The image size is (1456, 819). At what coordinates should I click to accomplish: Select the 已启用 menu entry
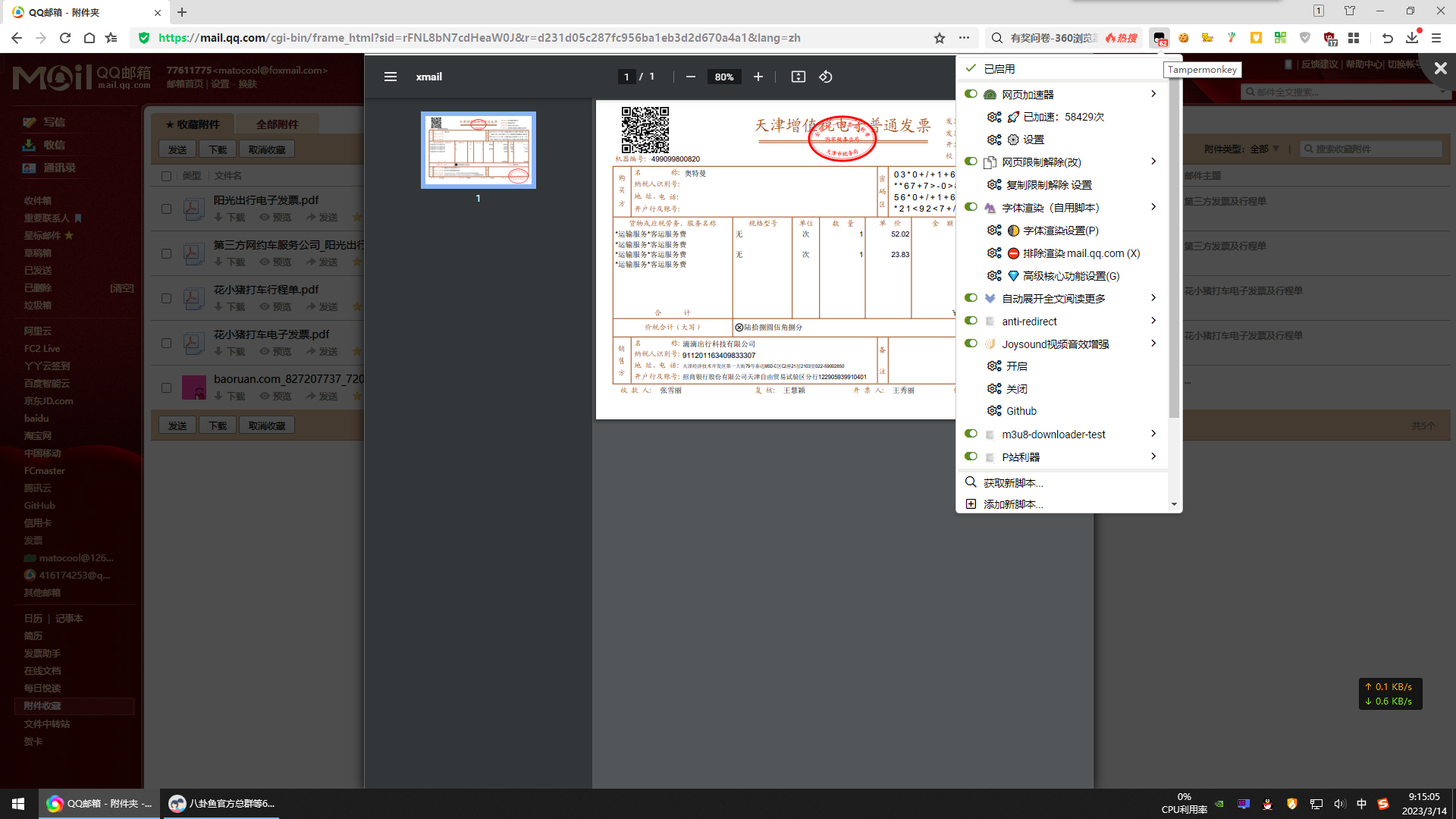click(1062, 68)
